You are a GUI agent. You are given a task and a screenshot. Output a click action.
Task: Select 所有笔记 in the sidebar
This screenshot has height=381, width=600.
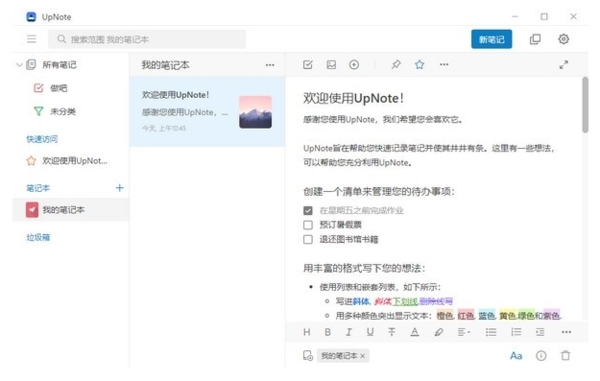point(59,65)
